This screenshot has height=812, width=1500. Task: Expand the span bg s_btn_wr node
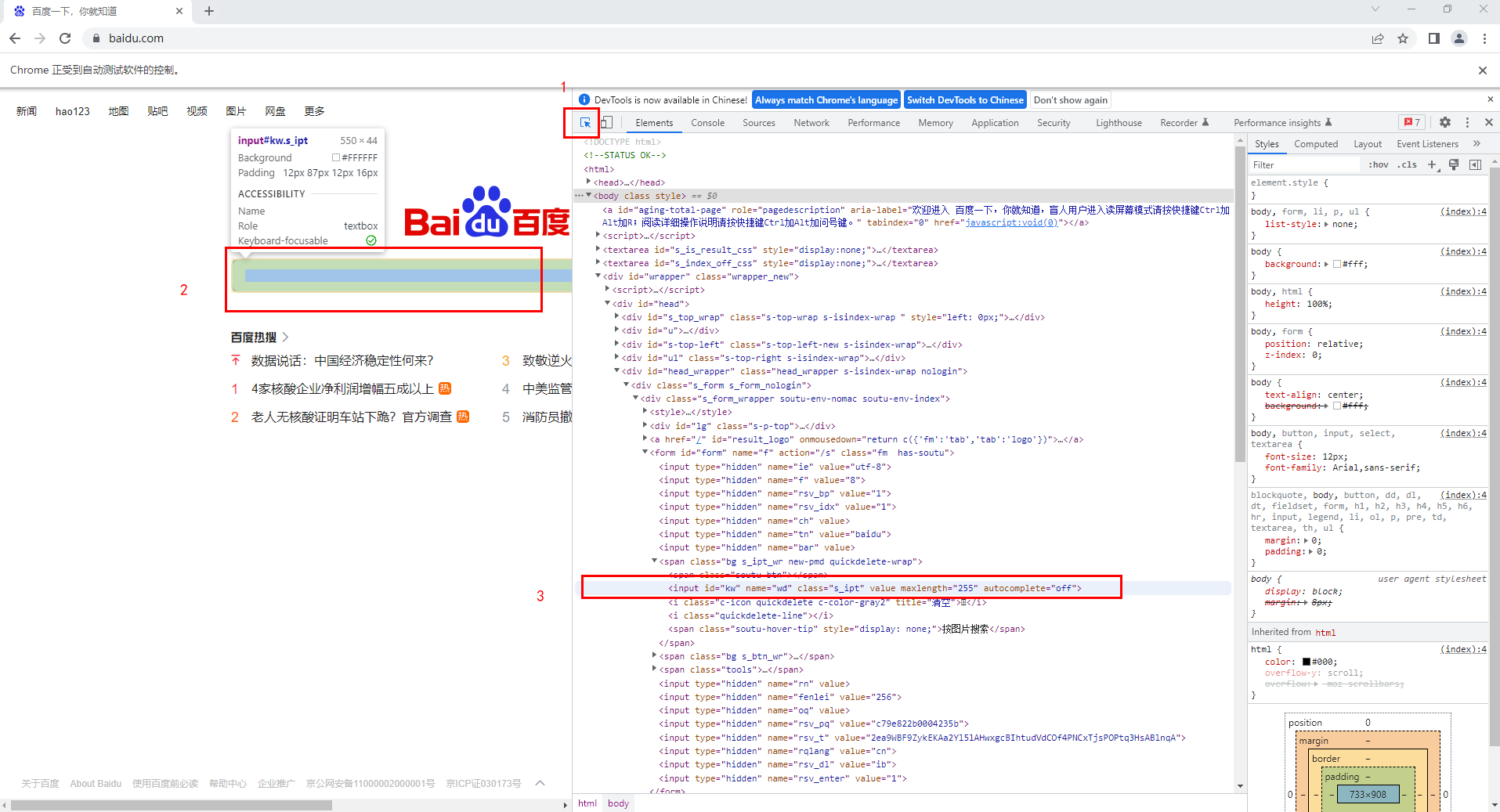(654, 655)
